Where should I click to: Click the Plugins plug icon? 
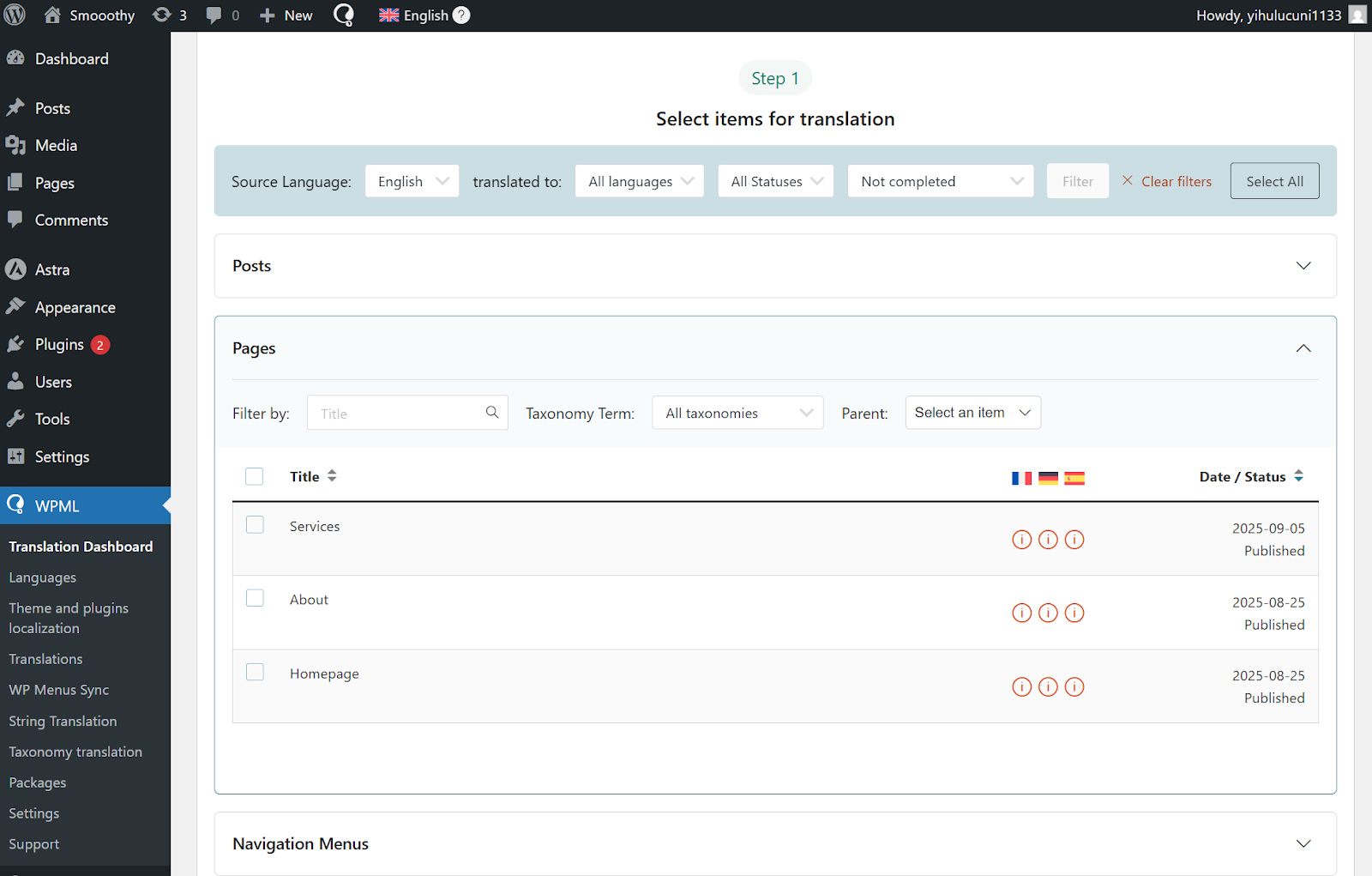click(x=15, y=344)
